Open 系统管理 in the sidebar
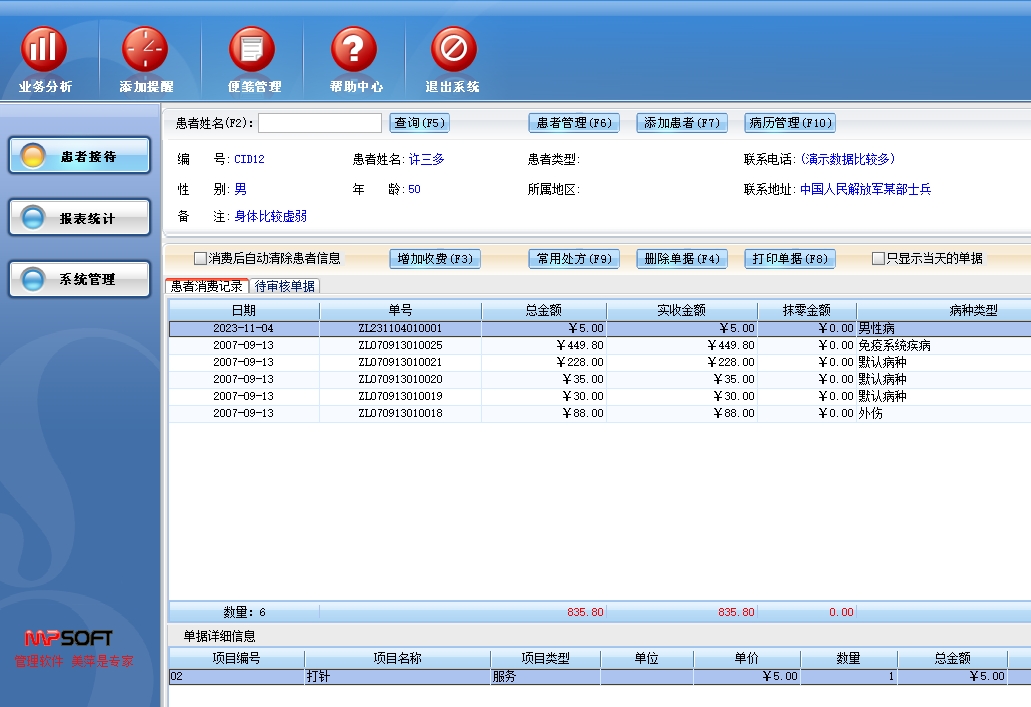Screen dimensions: 1031x707 80,279
